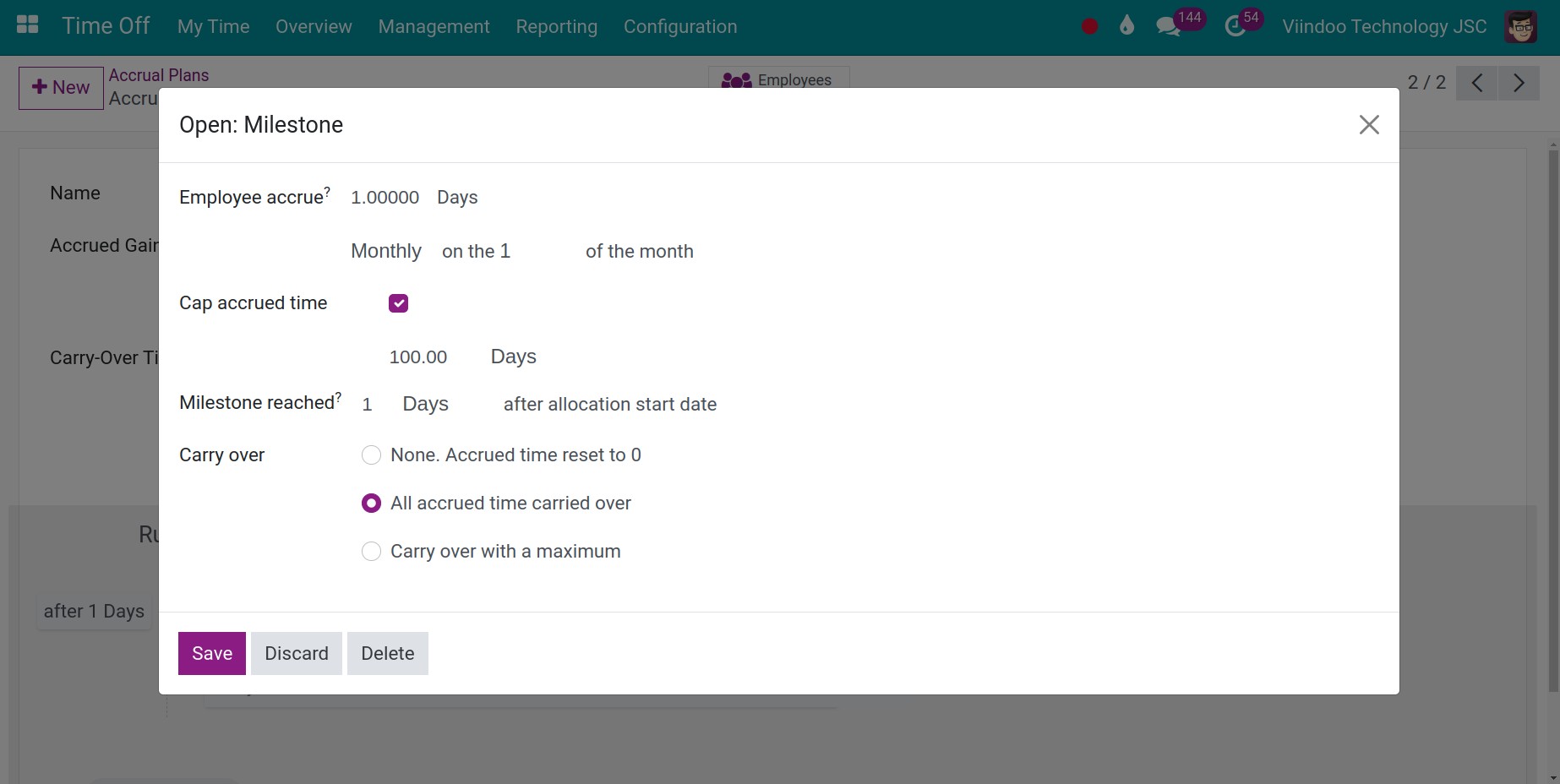Open the Management menu
Screen dimensions: 1560x784
[x=434, y=26]
